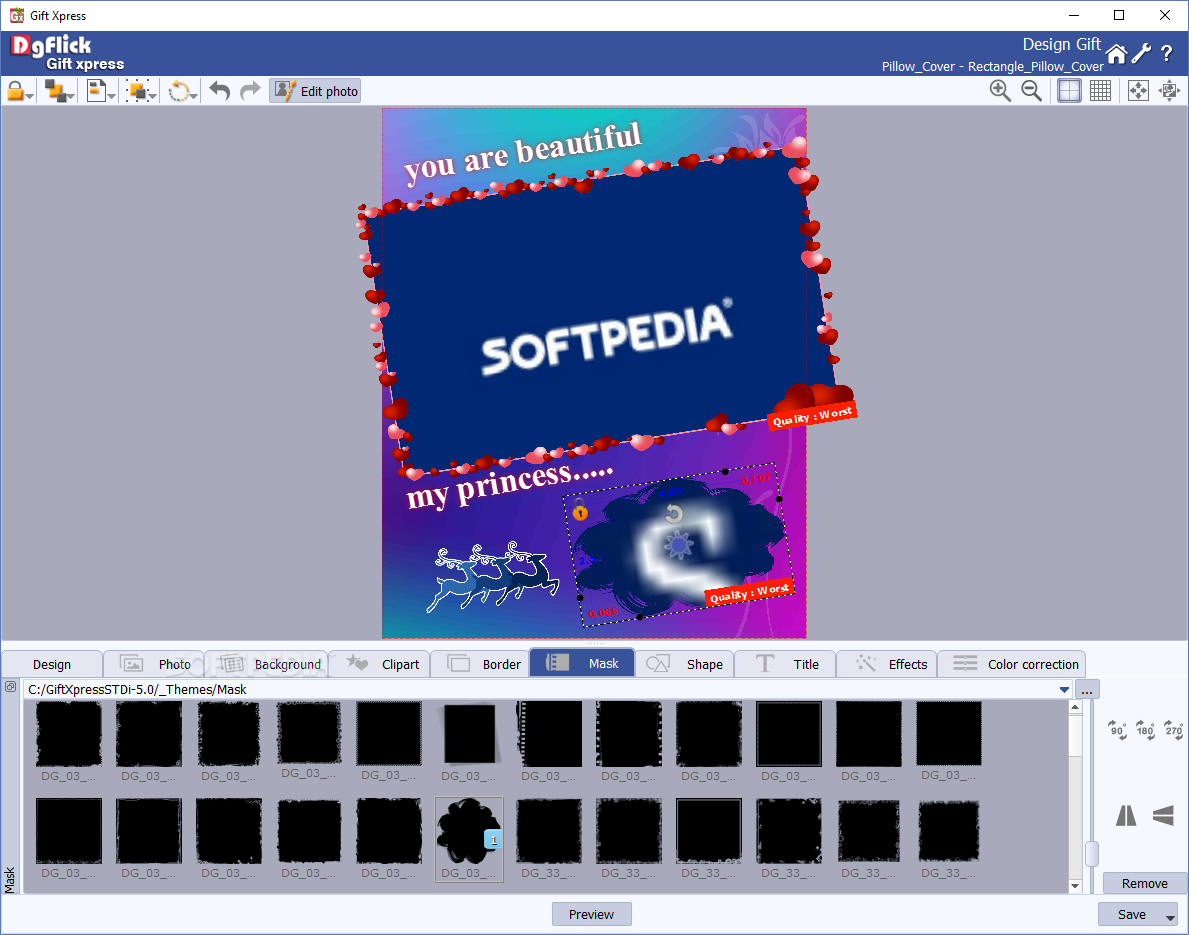Rotate the mask by 270 degrees
The width and height of the screenshot is (1189, 935).
click(x=1173, y=729)
